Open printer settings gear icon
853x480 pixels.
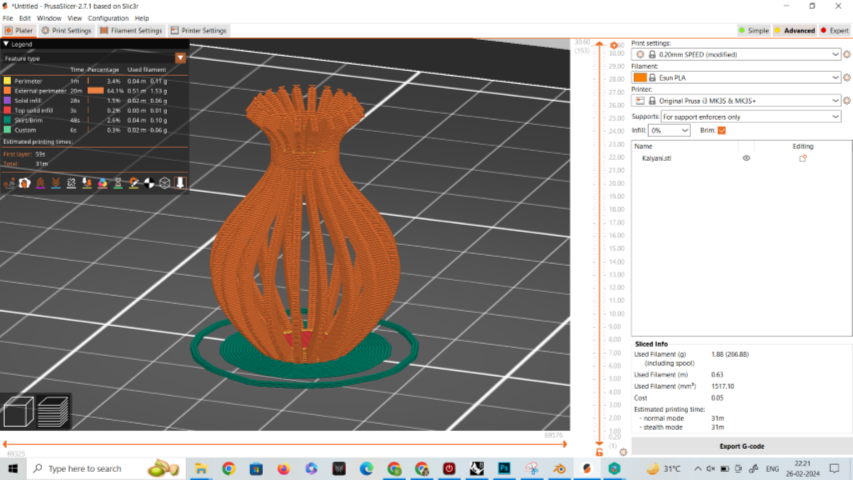coord(846,101)
